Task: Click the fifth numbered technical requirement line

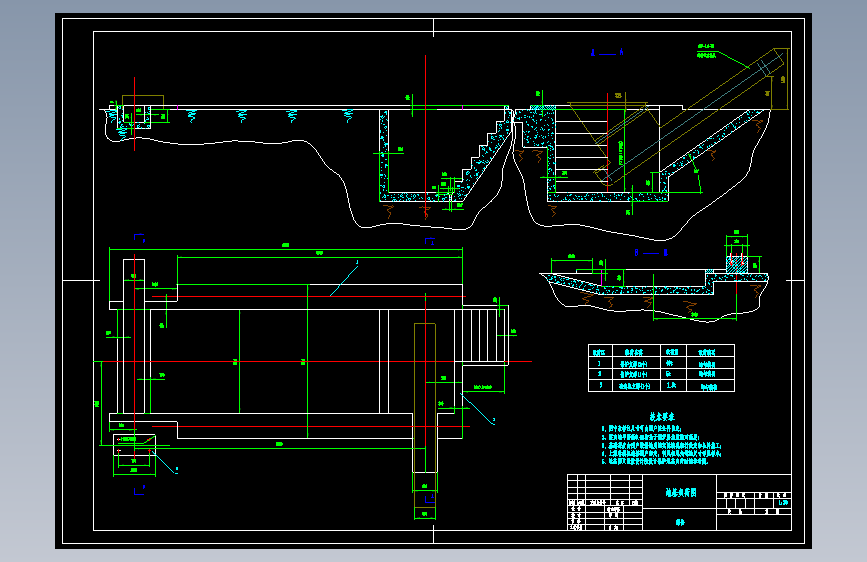Action: [655, 461]
